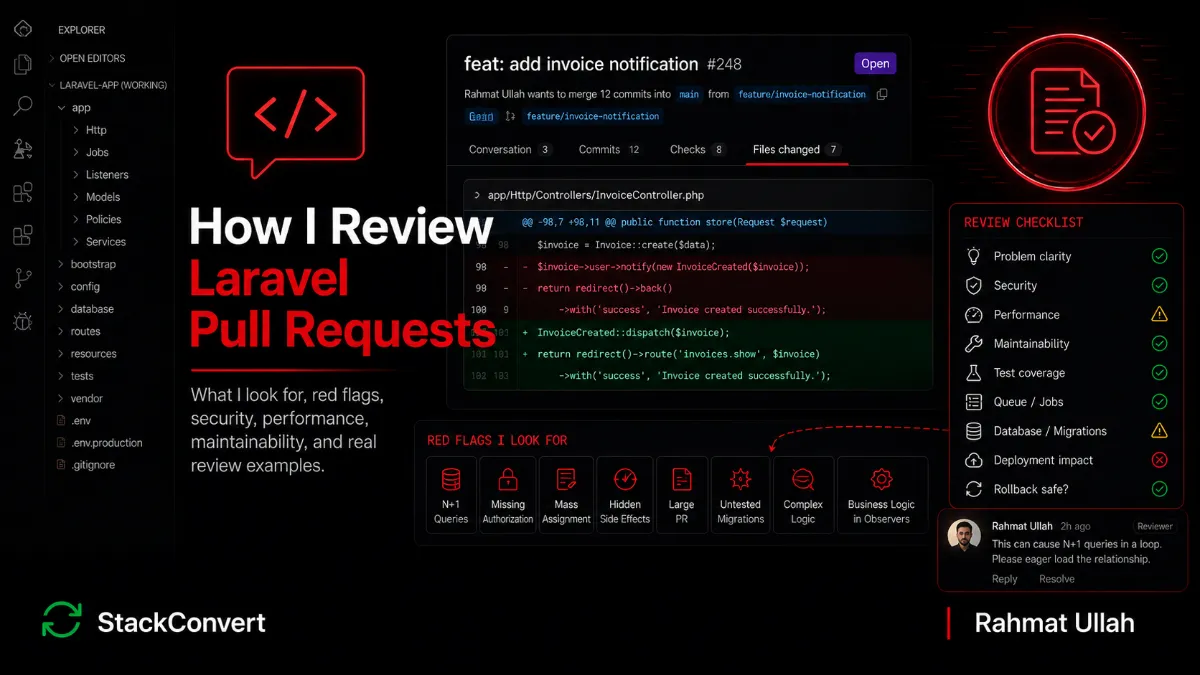Click the Open status badge

point(875,64)
